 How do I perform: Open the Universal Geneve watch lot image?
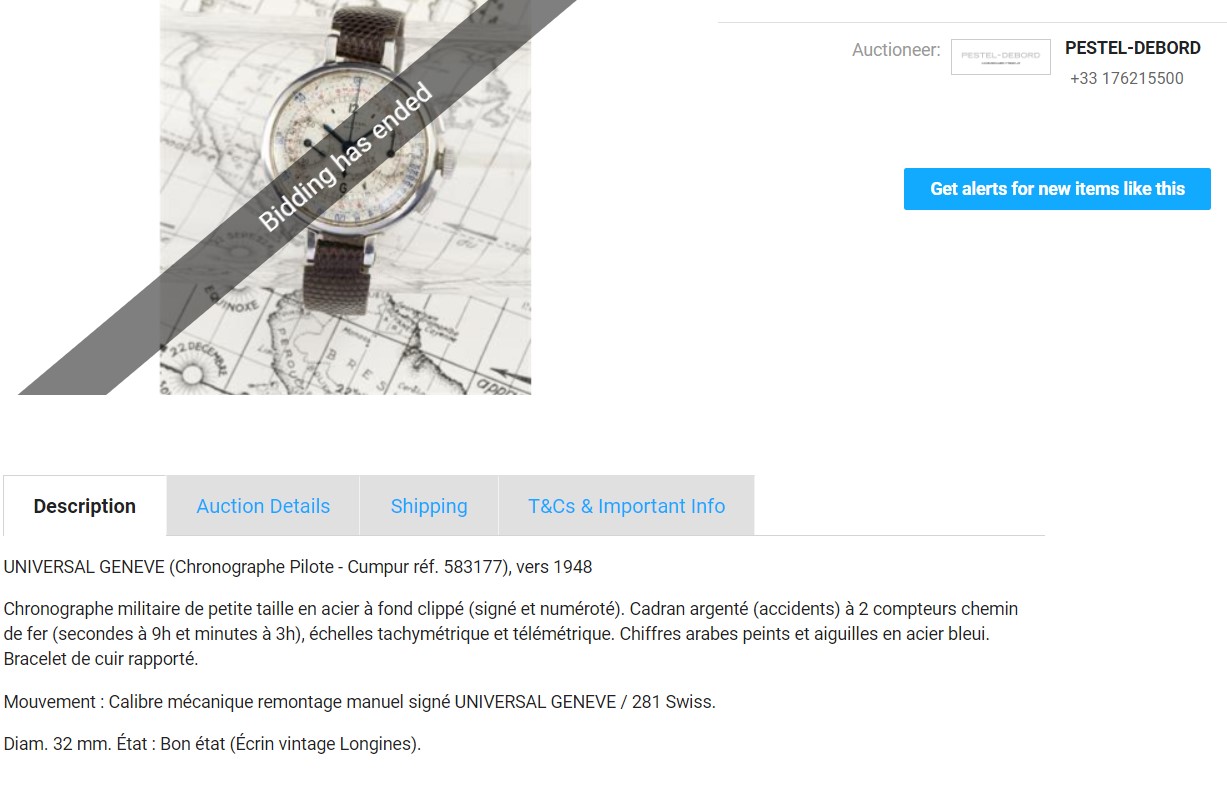(x=345, y=197)
